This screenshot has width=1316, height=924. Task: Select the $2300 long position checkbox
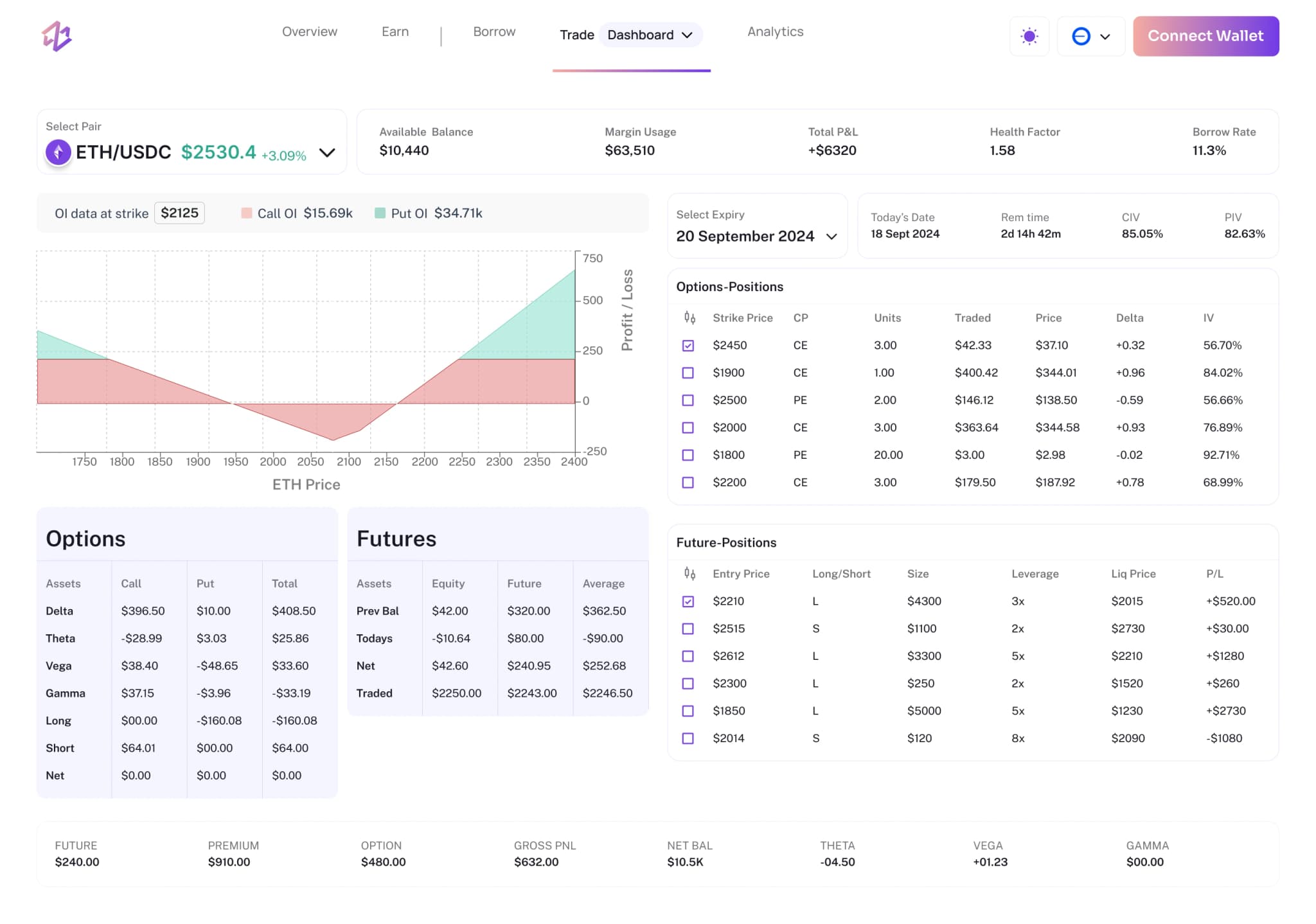(x=688, y=683)
